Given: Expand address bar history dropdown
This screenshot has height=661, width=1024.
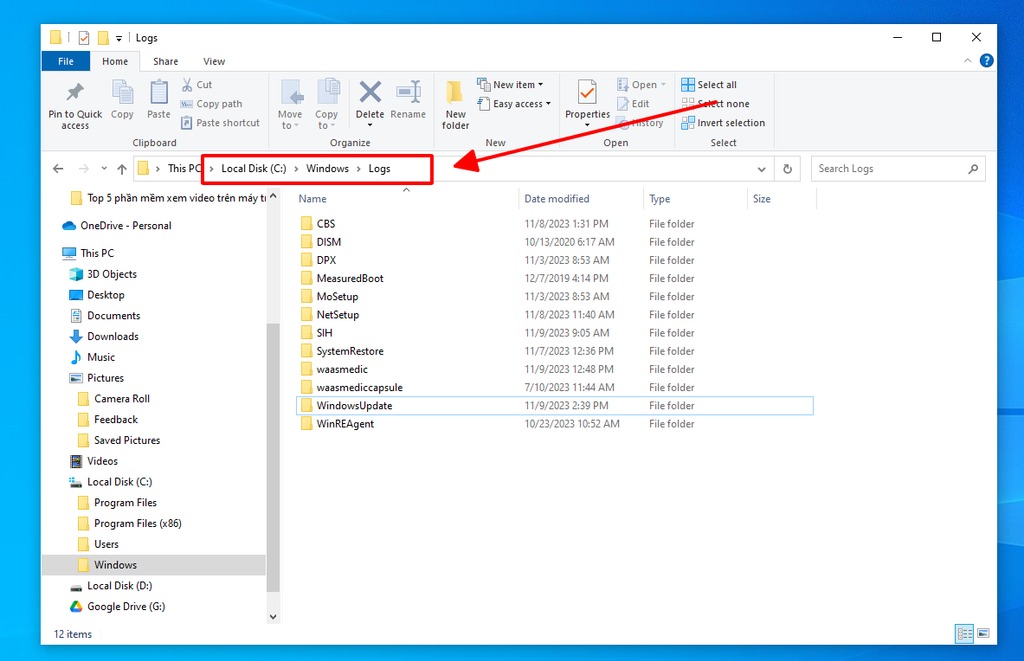Looking at the screenshot, I should pos(761,169).
